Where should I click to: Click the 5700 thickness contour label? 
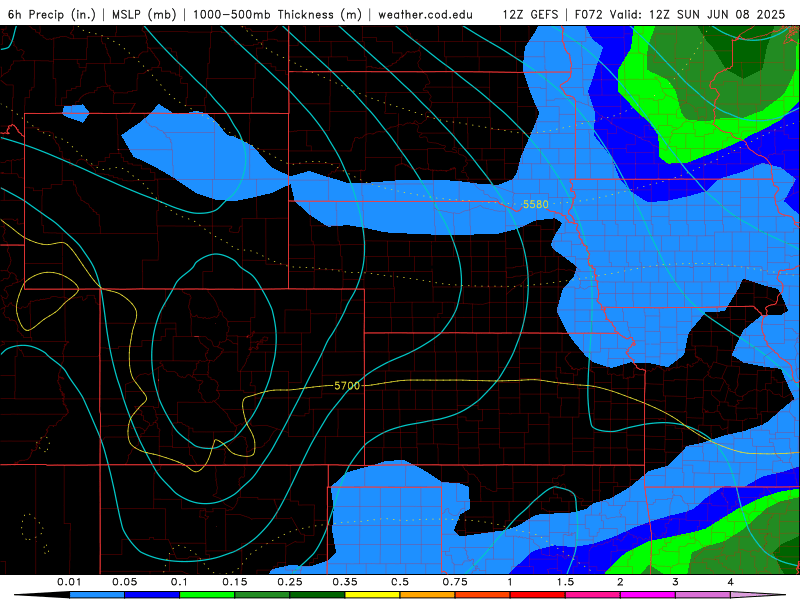click(x=347, y=386)
